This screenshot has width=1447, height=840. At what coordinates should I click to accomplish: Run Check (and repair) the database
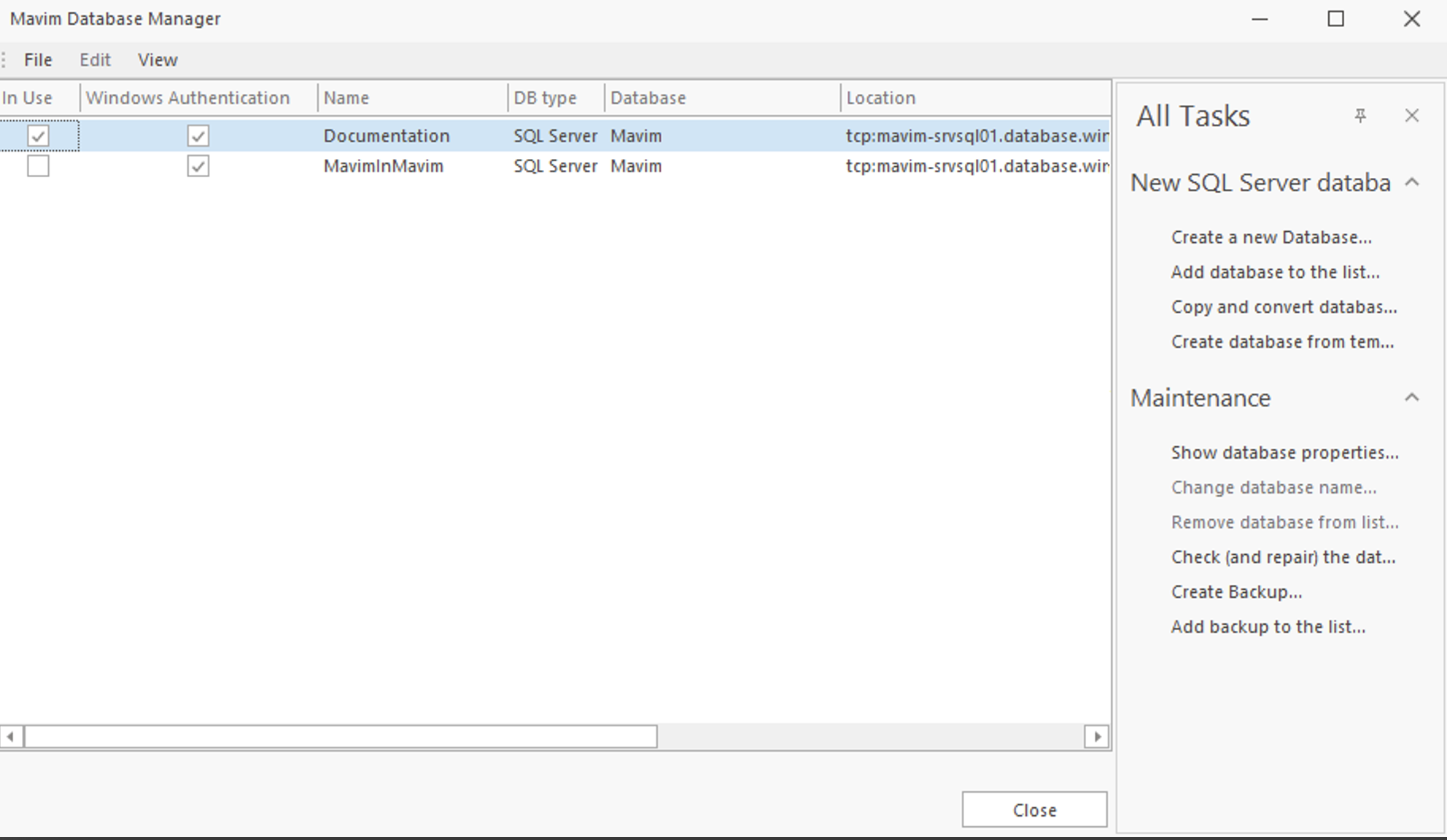1283,557
